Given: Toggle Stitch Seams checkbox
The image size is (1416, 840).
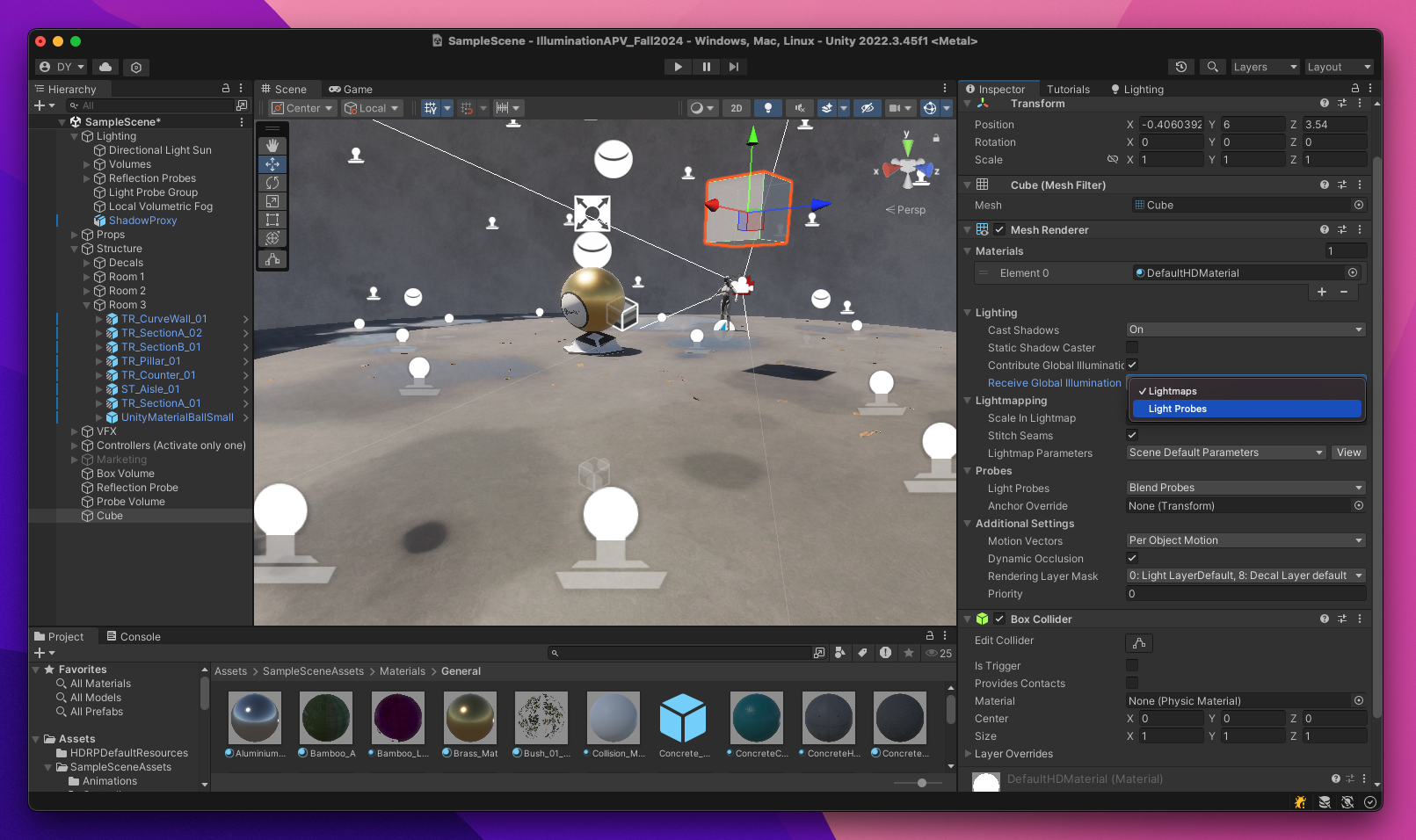Looking at the screenshot, I should [1132, 435].
